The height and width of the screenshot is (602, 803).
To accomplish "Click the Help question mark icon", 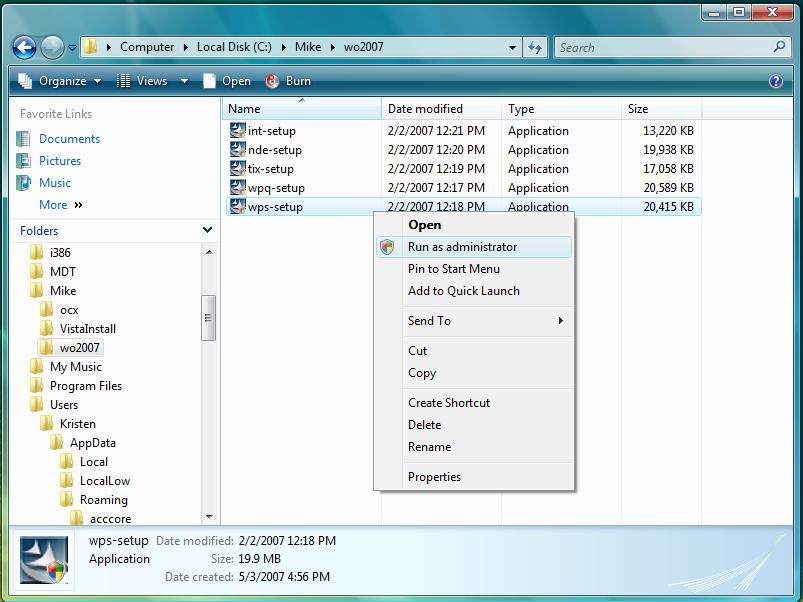I will point(775,81).
